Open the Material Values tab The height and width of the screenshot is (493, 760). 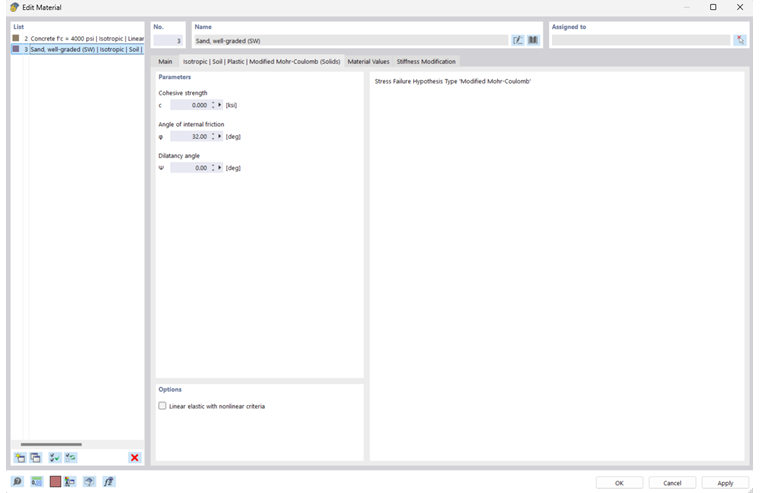(x=368, y=62)
